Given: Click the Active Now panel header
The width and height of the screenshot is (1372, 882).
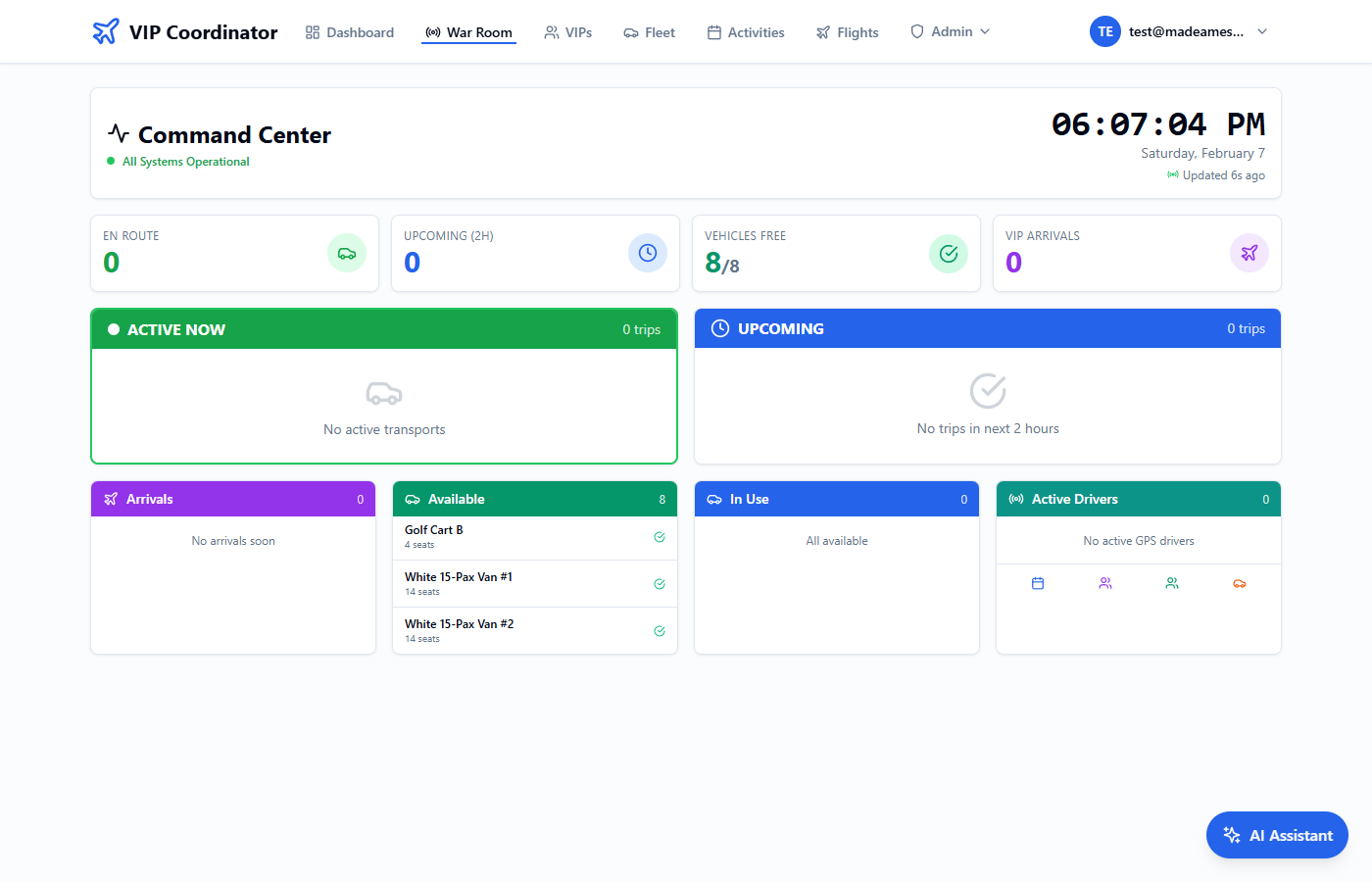Looking at the screenshot, I should tap(384, 329).
